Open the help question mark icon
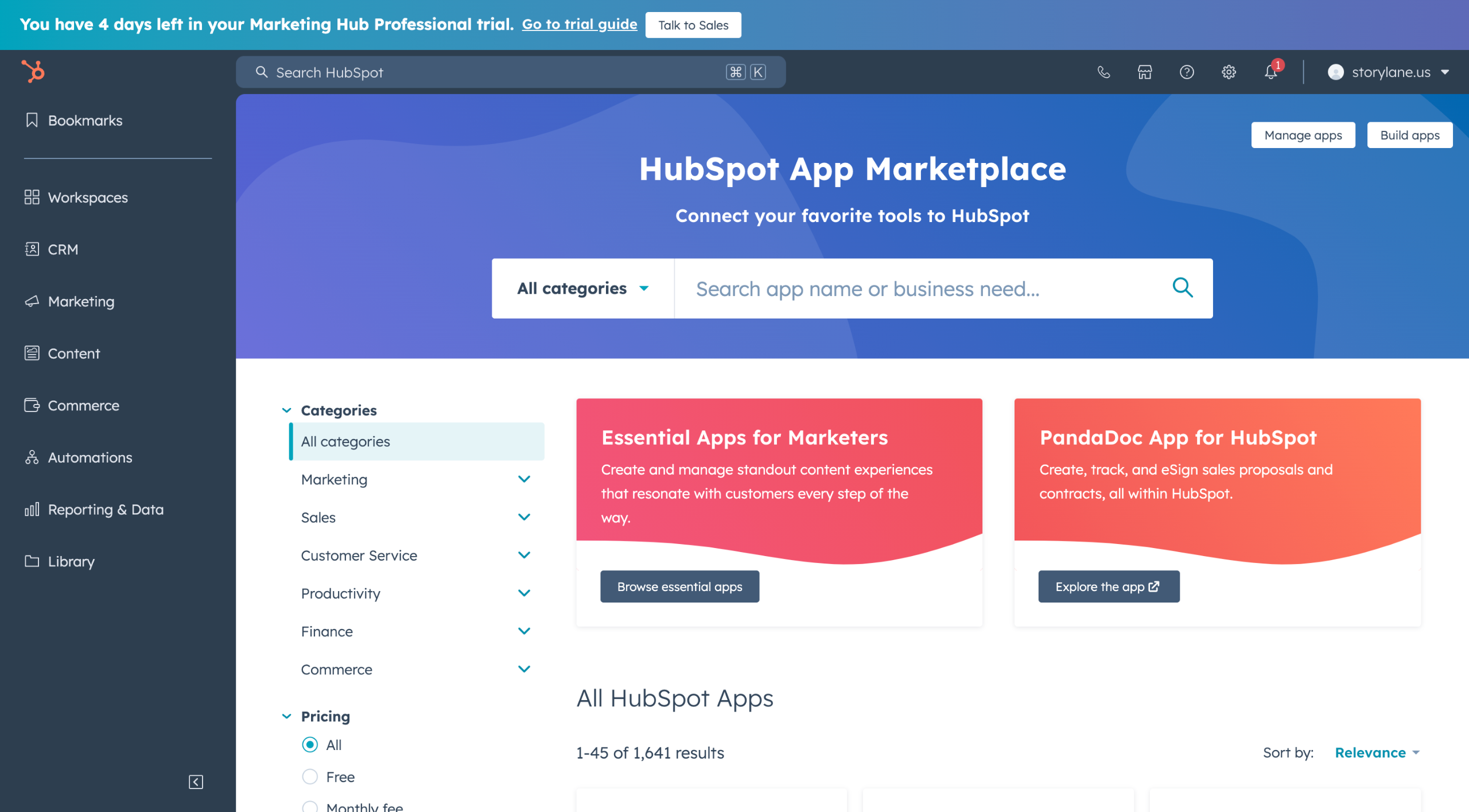The image size is (1469, 812). [1187, 72]
